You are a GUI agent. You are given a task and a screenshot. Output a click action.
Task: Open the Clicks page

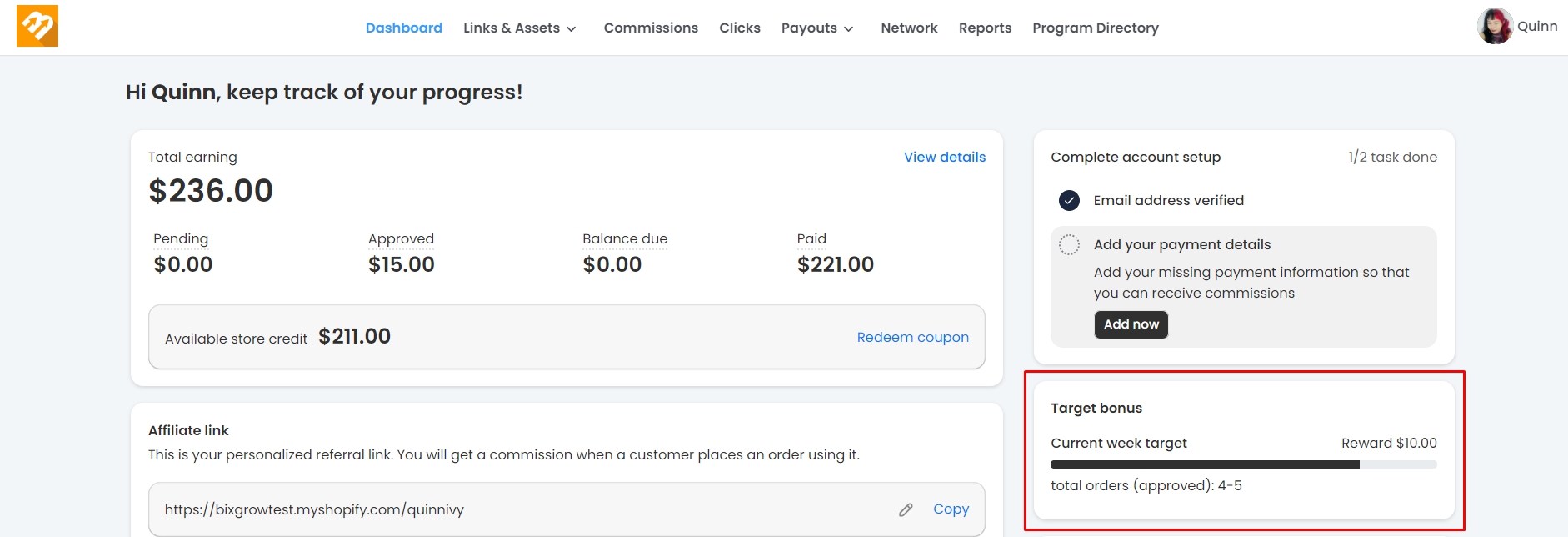pyautogui.click(x=739, y=28)
